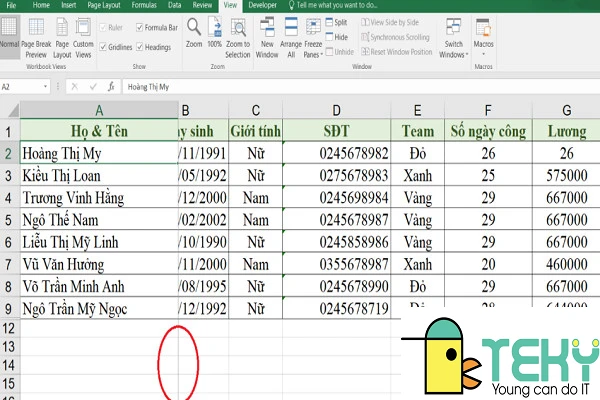Click the Lương header cell
Image resolution: width=600 pixels, height=400 pixels.
pyautogui.click(x=566, y=131)
